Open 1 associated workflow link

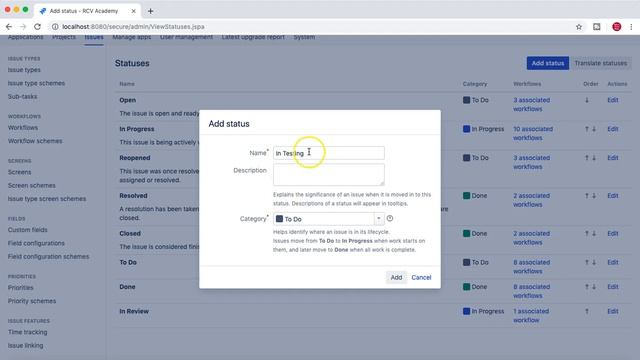[x=531, y=316]
